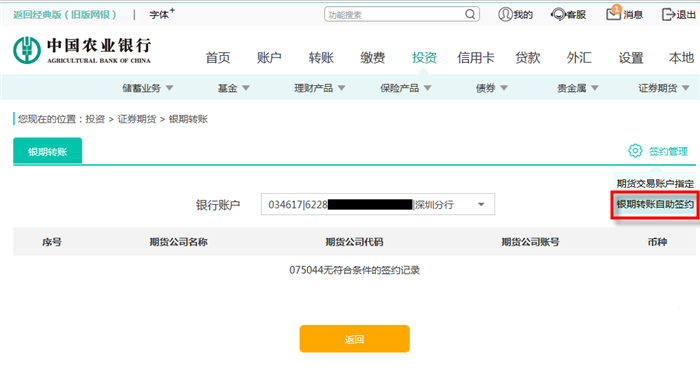This screenshot has height=375, width=700.
Task: Expand the 银行账户 account dropdown
Action: [481, 204]
